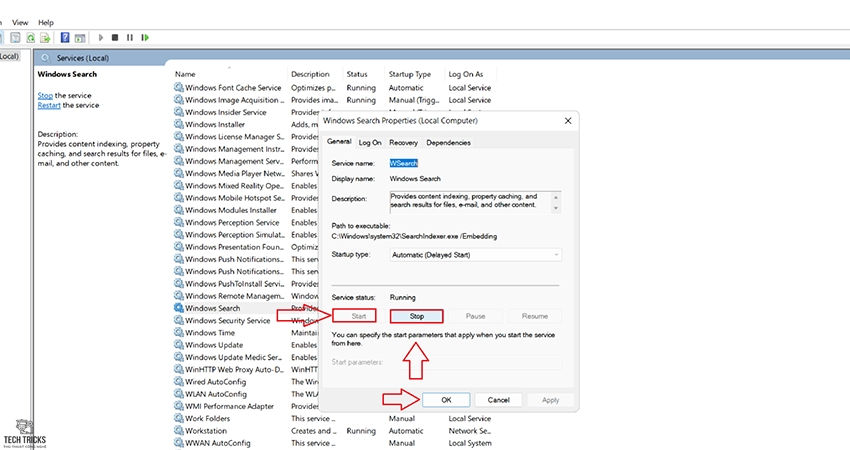850x450 pixels.
Task: Switch to the Recovery tab
Action: [403, 143]
